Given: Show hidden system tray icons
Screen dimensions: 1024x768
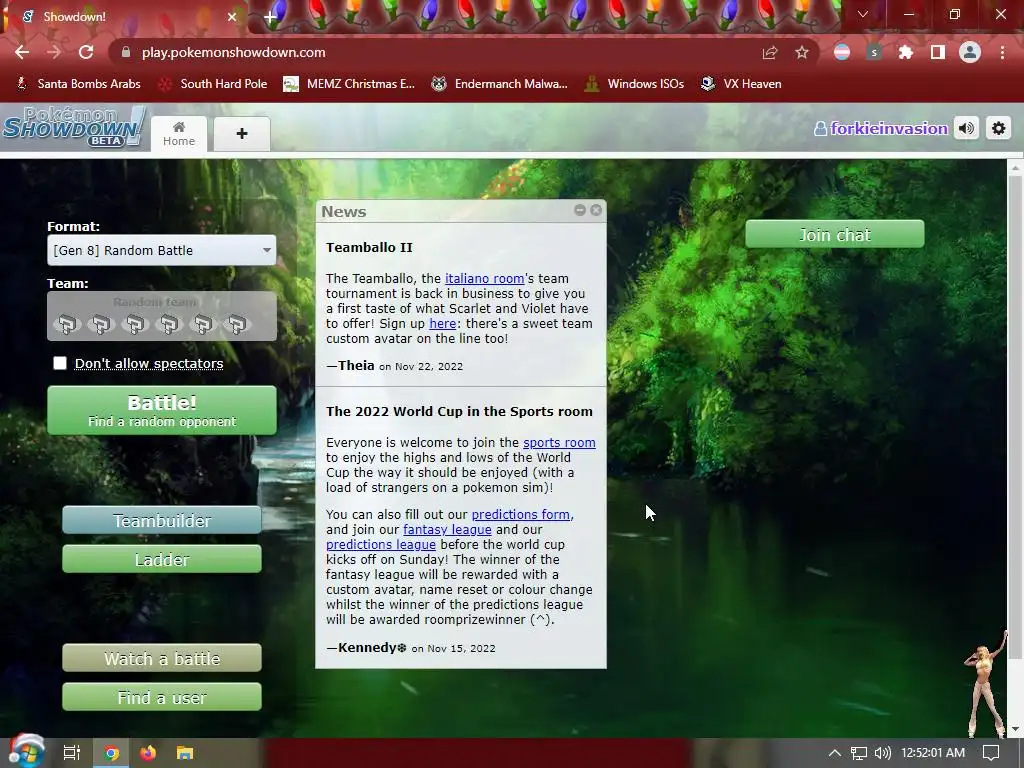Looking at the screenshot, I should pos(835,753).
